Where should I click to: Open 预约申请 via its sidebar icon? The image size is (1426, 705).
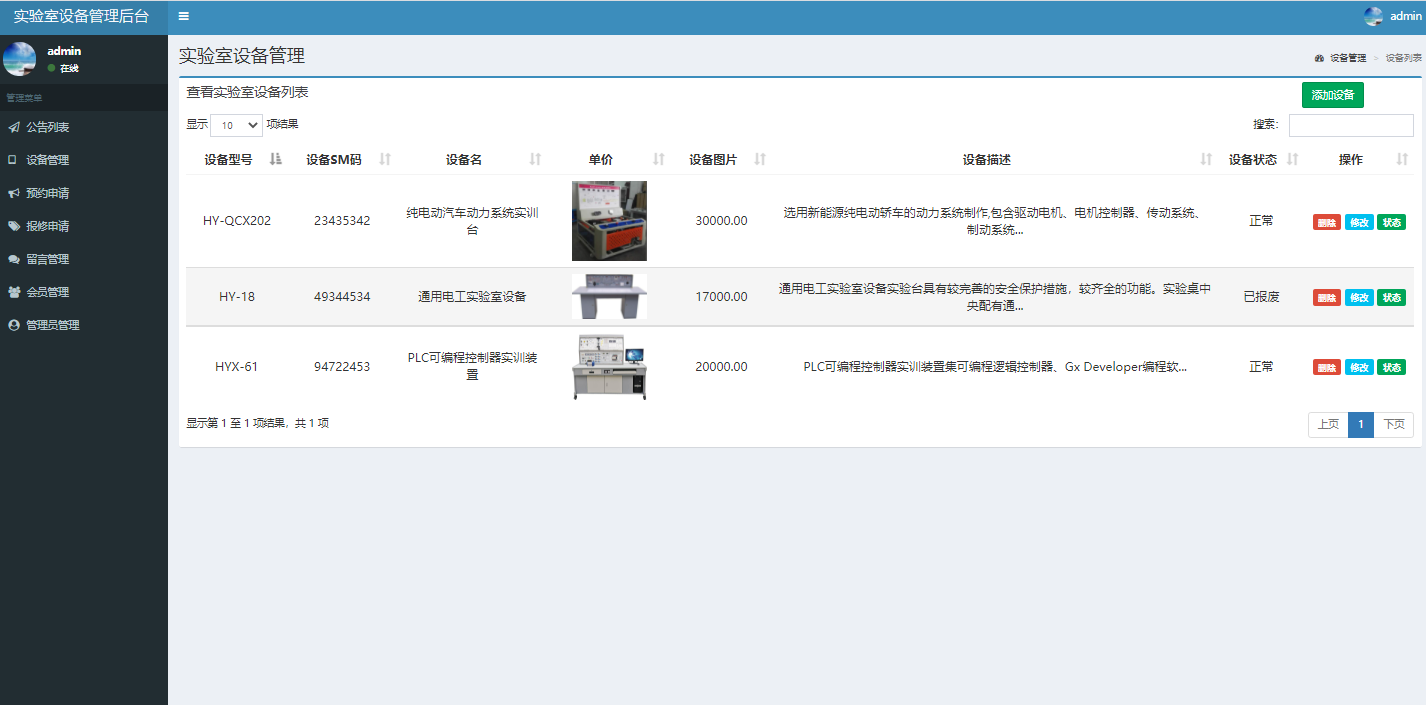(x=13, y=192)
